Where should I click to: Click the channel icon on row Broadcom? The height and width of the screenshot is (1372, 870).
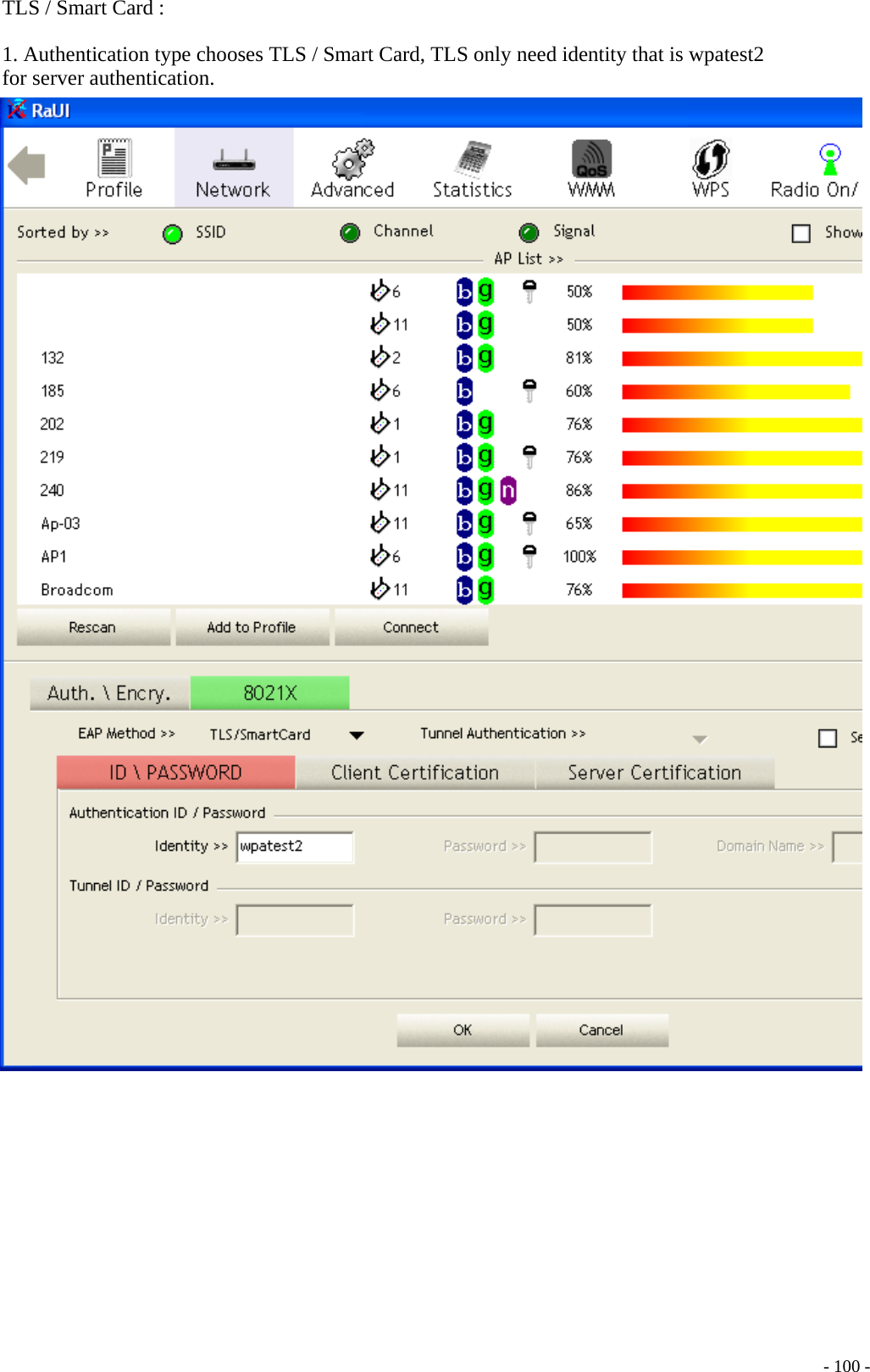380,588
